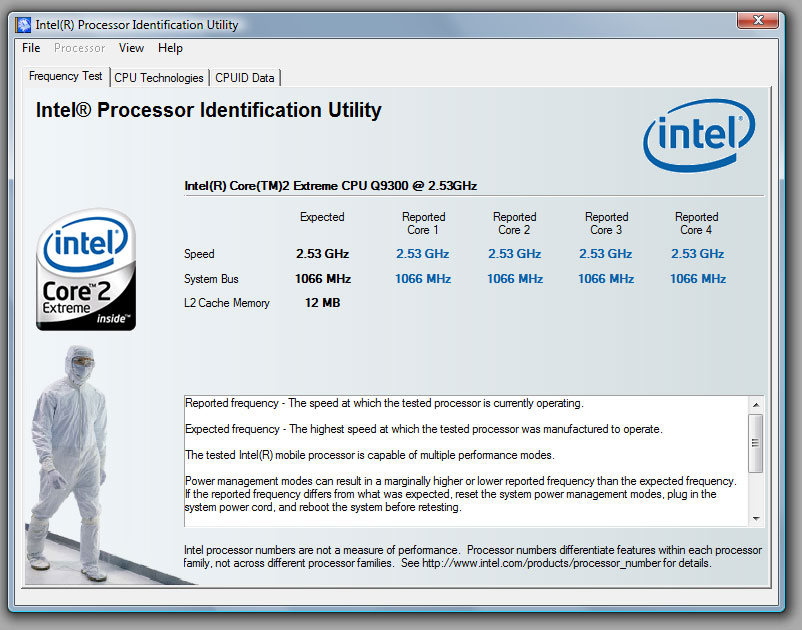Viewport: 802px width, 630px height.
Task: Click the cleanroom technician image
Action: click(68, 463)
